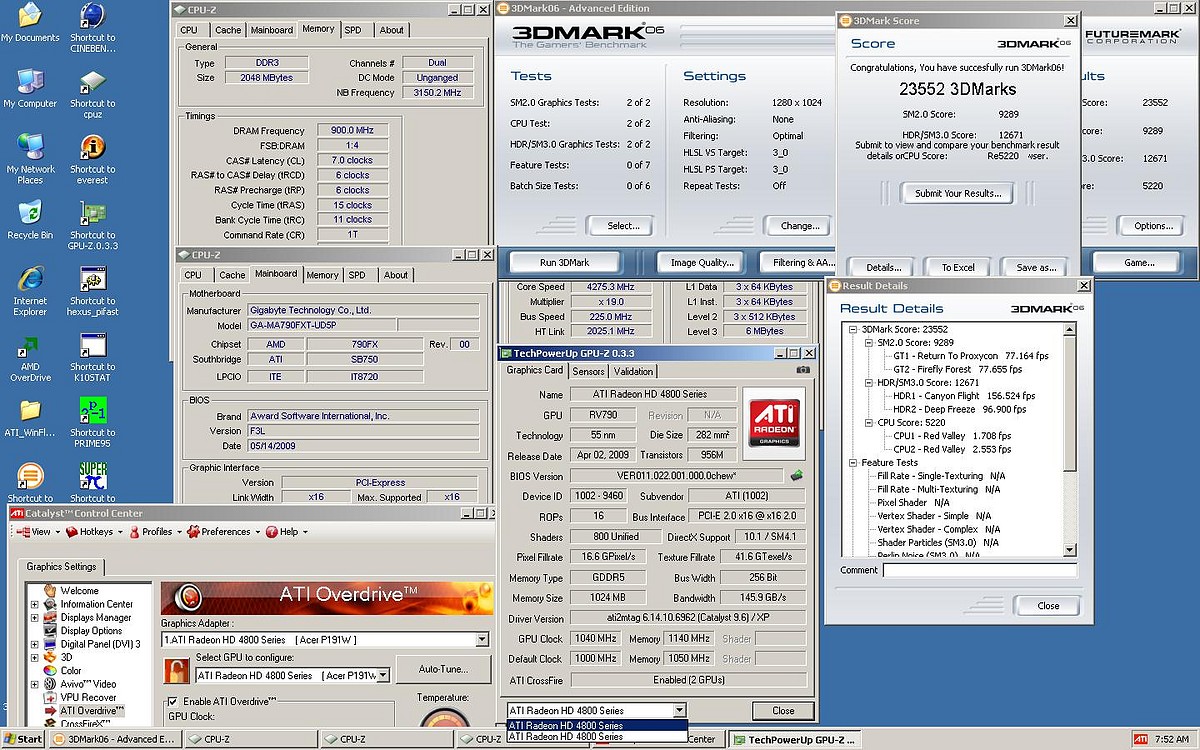
Task: Choose the highlighted ATI Radeon HD 4800 list entry
Action: 596,726
